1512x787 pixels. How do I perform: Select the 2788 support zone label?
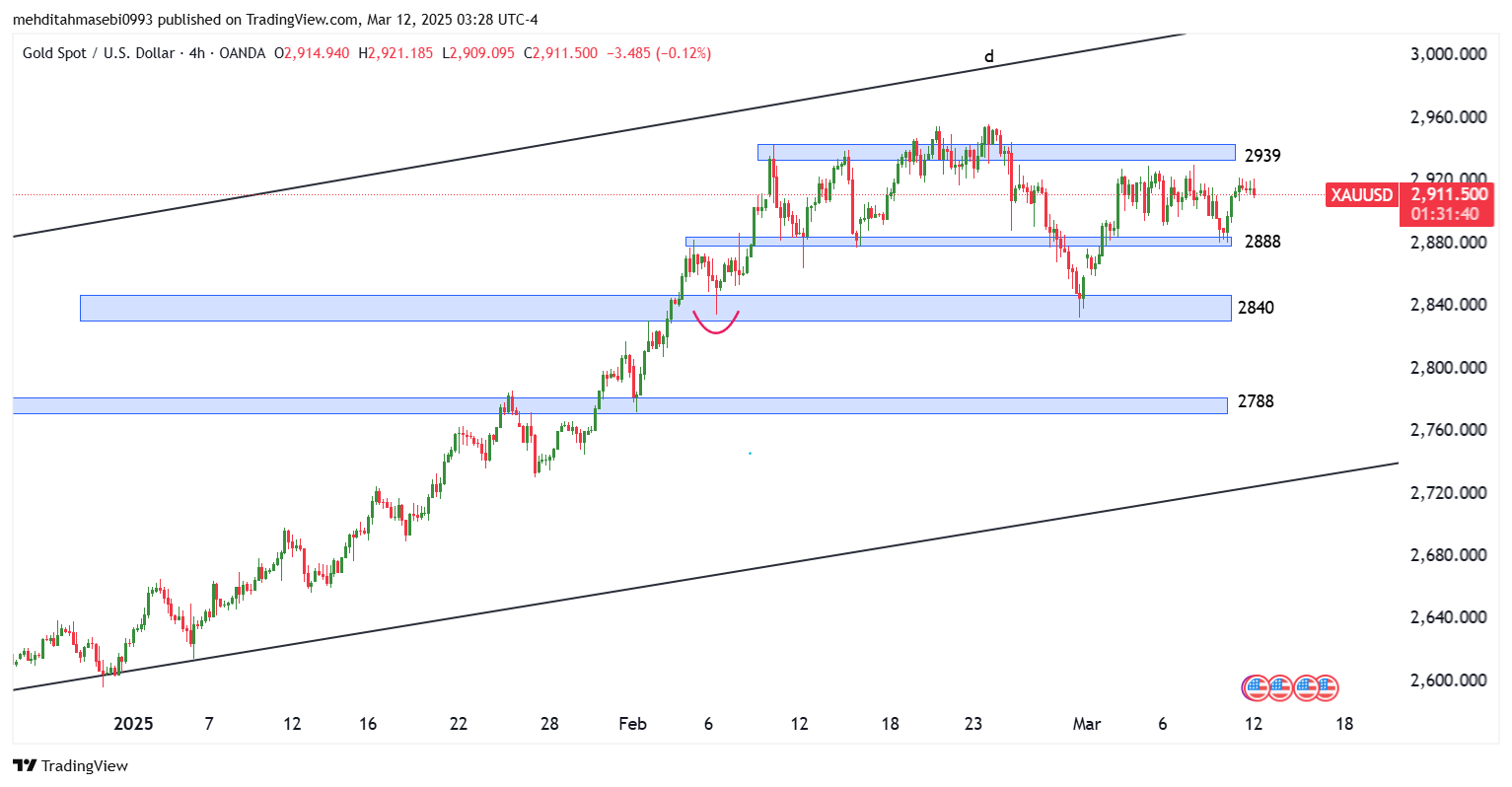coord(1256,401)
